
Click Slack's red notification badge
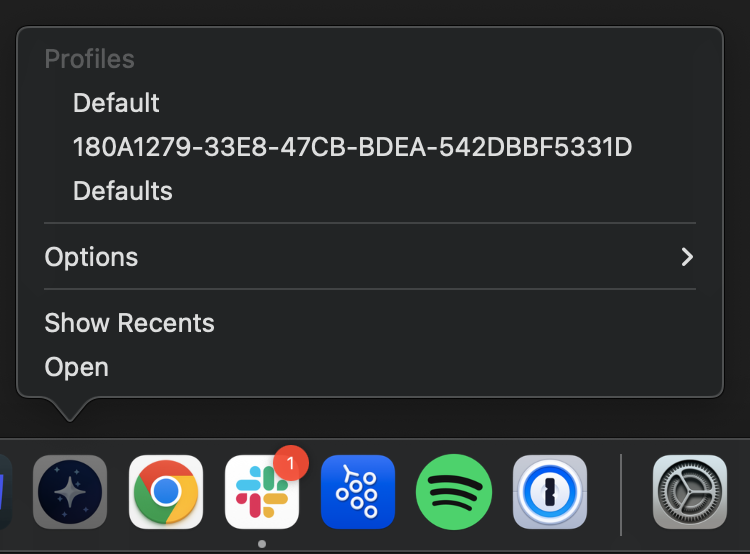coord(290,463)
